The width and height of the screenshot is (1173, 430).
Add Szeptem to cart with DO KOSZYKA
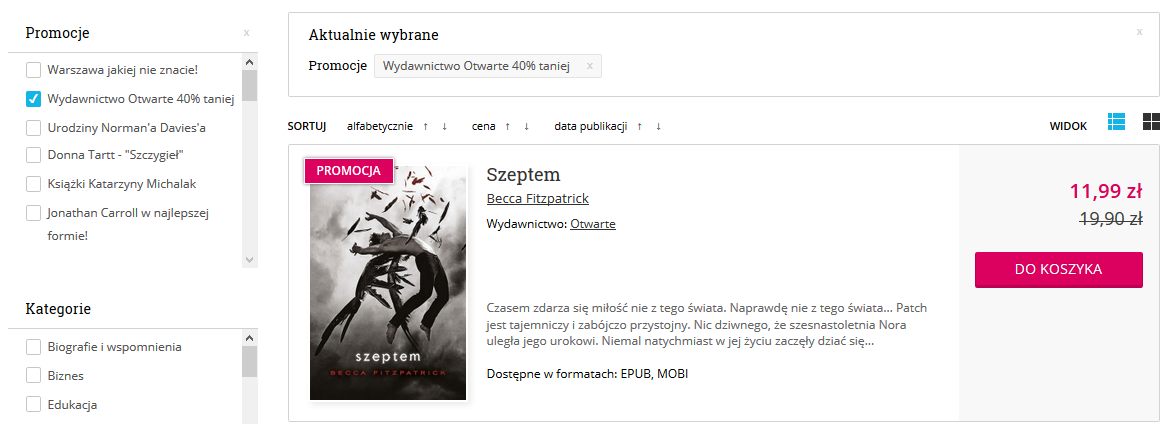tap(1059, 269)
